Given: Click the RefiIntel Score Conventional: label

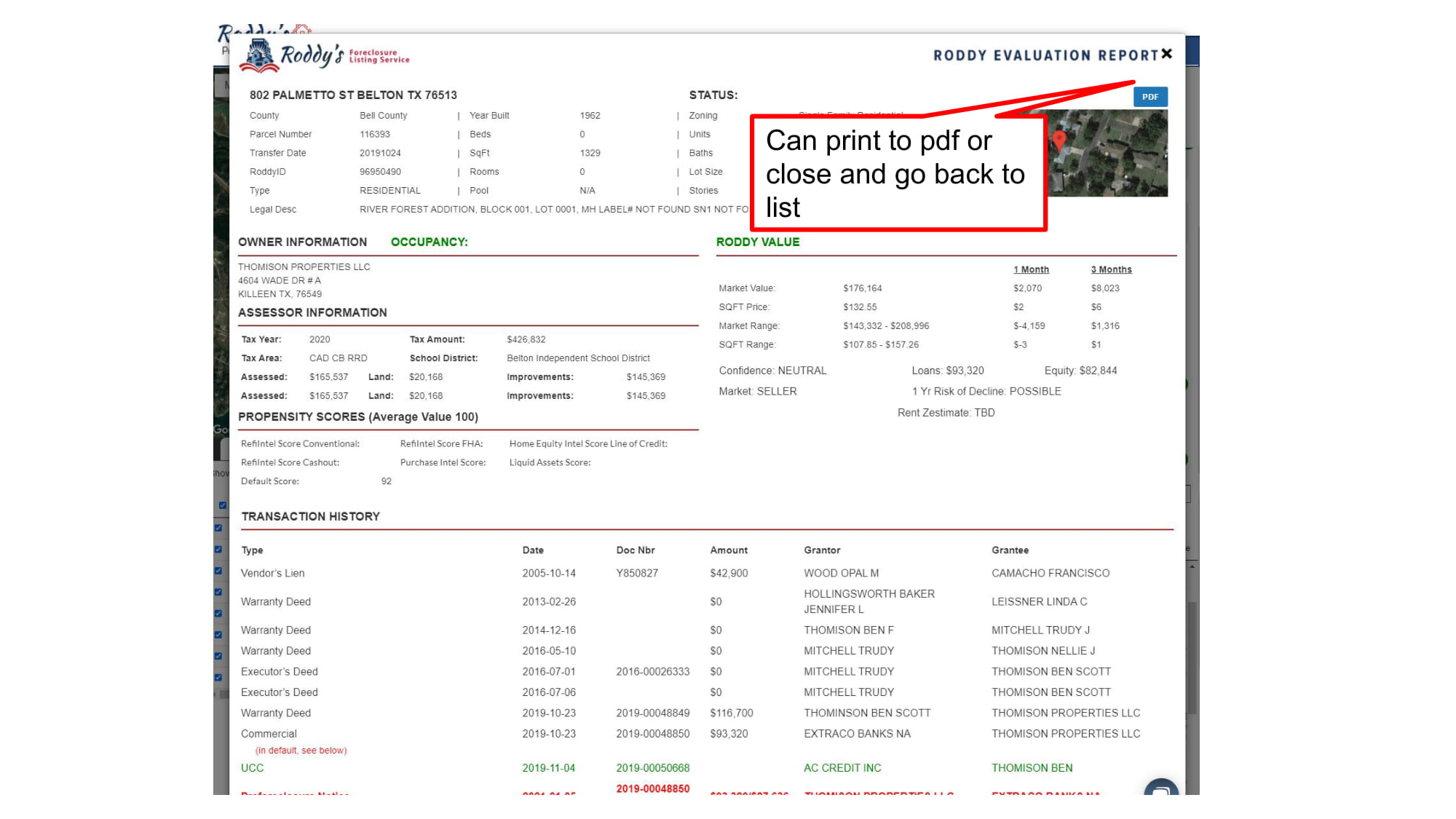Looking at the screenshot, I should (x=300, y=444).
